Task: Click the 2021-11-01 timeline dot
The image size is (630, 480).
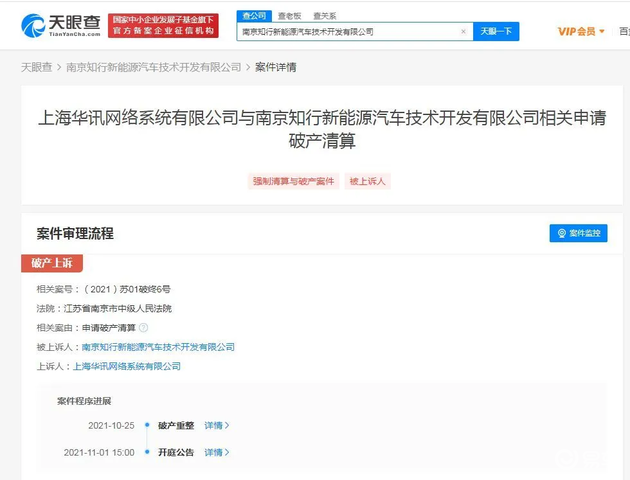Action: (x=147, y=453)
